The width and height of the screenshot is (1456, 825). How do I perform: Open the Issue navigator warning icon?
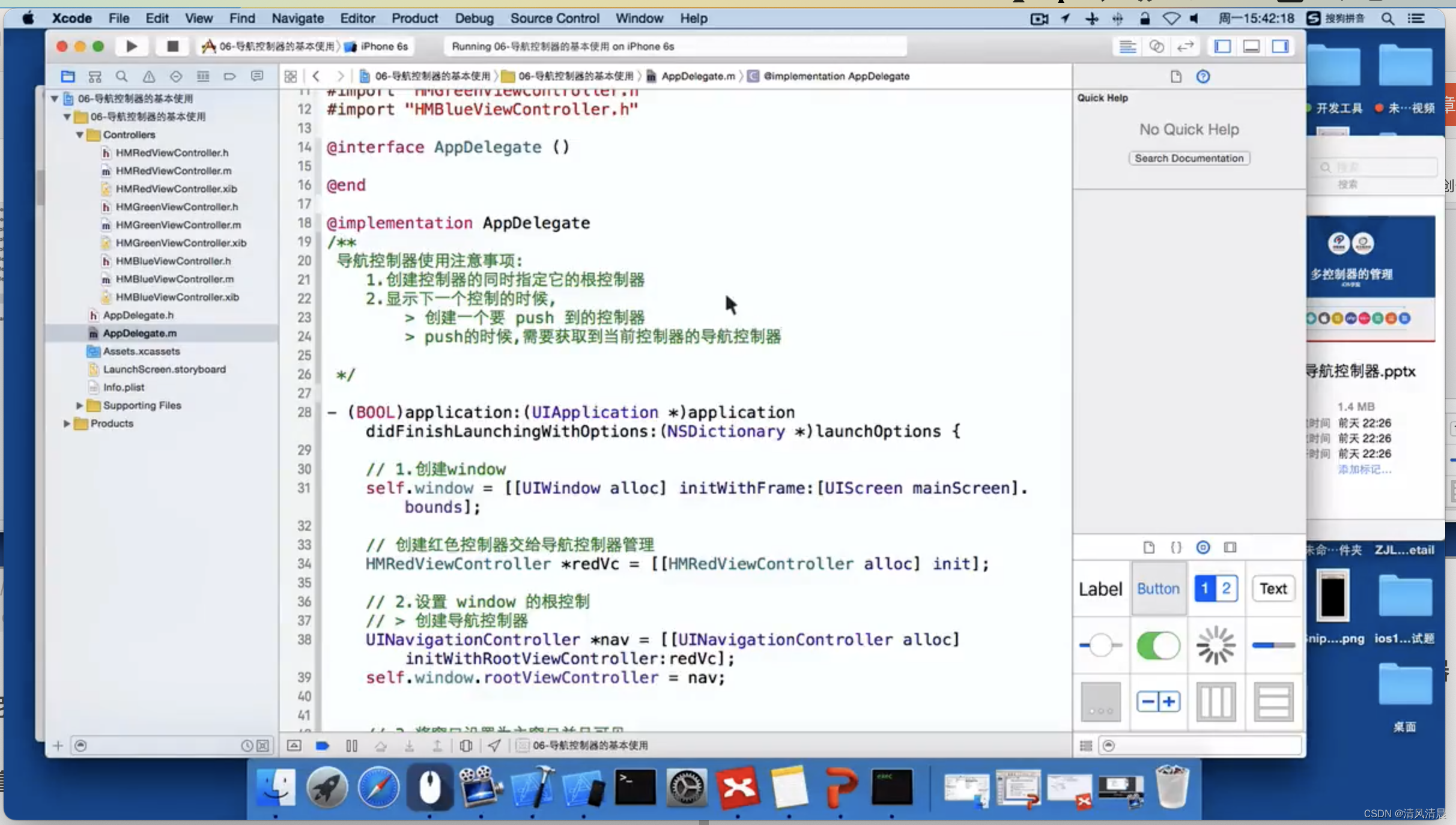click(148, 76)
